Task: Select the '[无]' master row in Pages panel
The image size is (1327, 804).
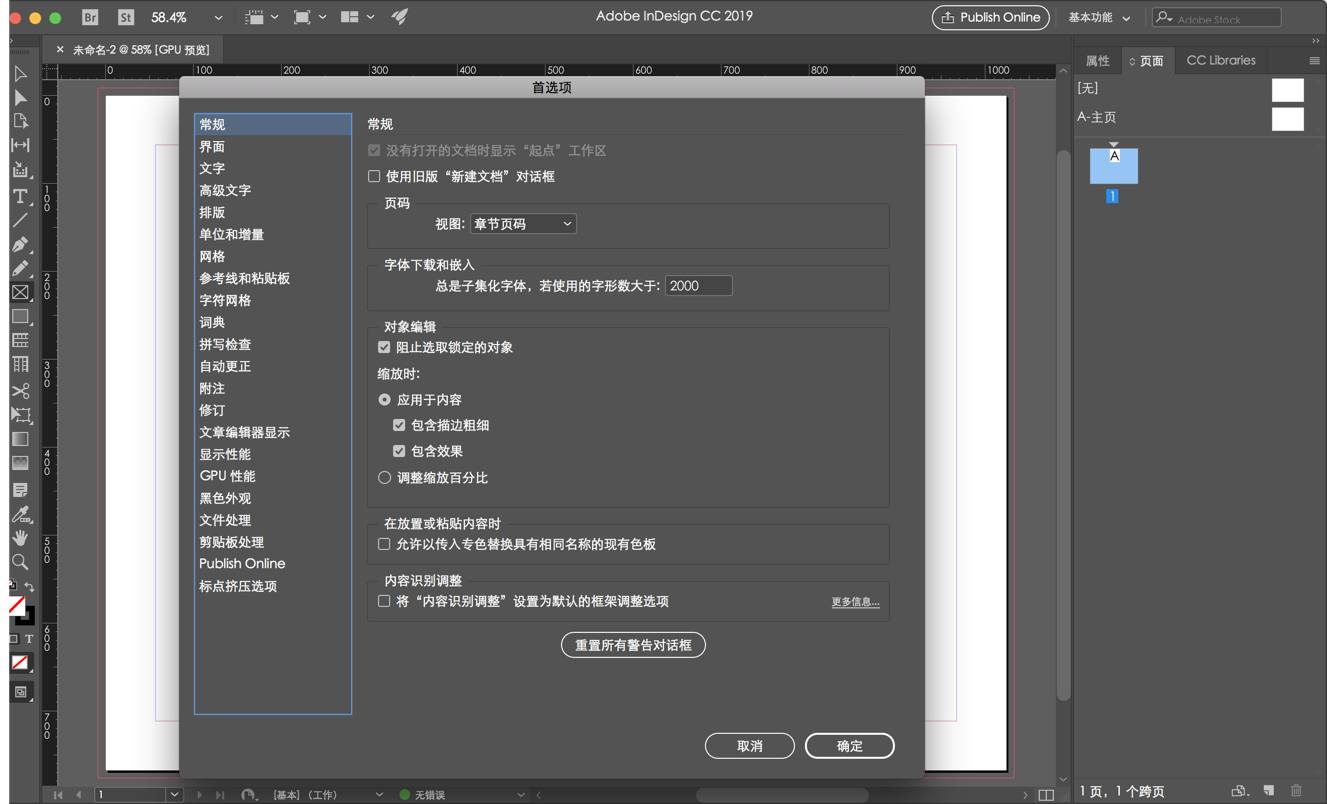Action: [1191, 89]
